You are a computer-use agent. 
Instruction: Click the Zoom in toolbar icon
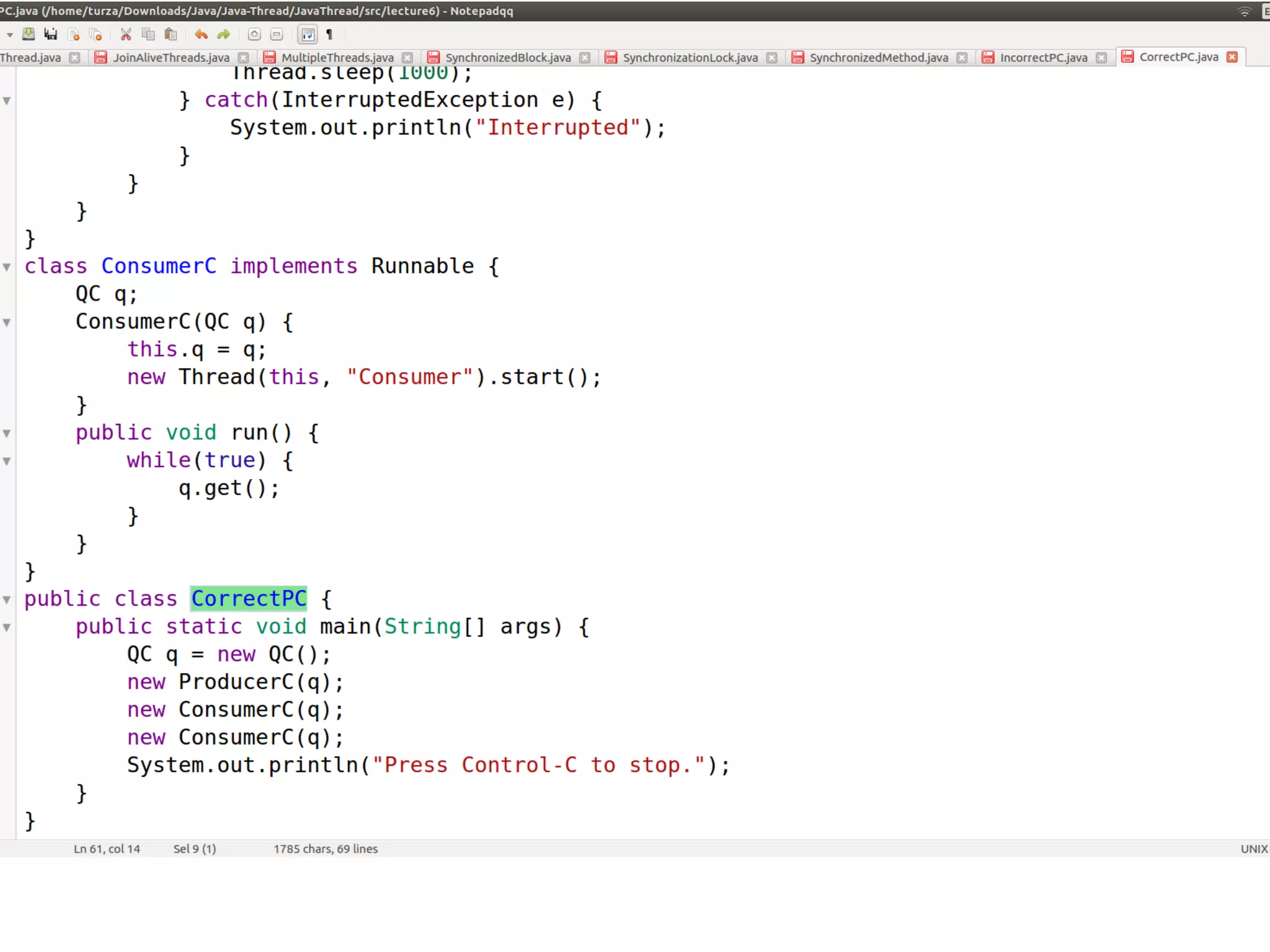[x=254, y=35]
